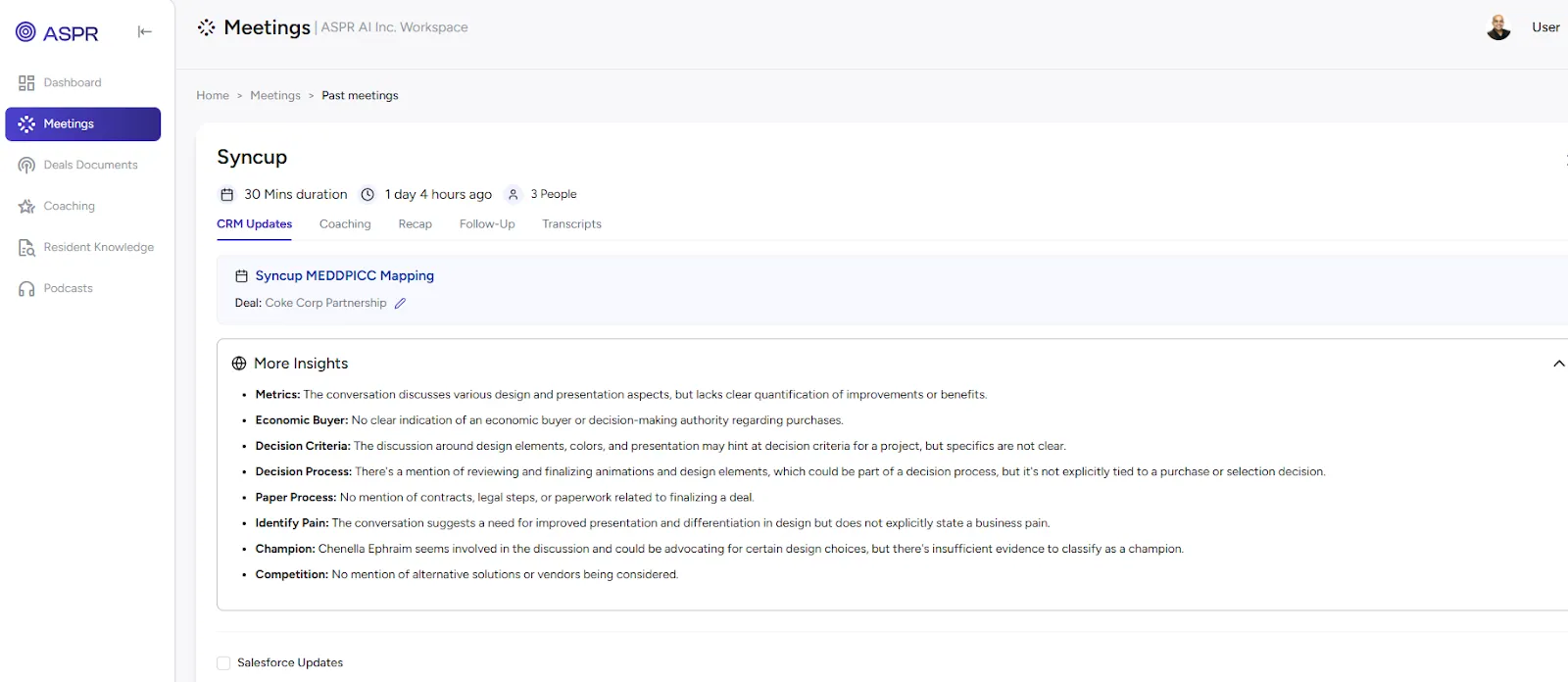Collapse the sidebar with arrow icon

coord(145,32)
